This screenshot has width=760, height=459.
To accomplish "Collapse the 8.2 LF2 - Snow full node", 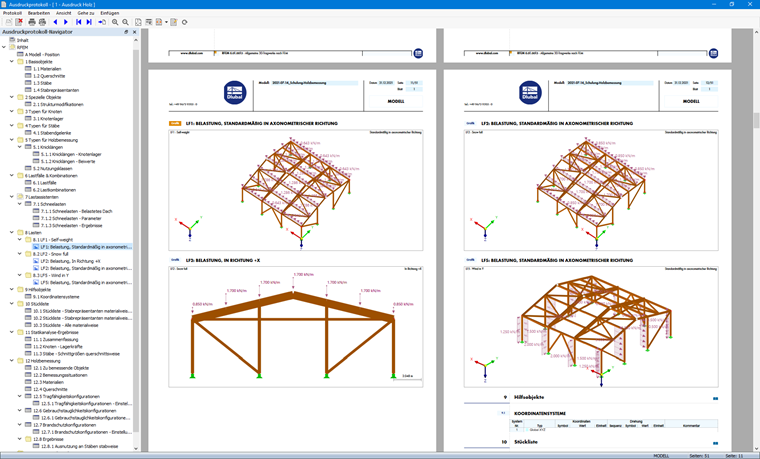I will tap(20, 253).
